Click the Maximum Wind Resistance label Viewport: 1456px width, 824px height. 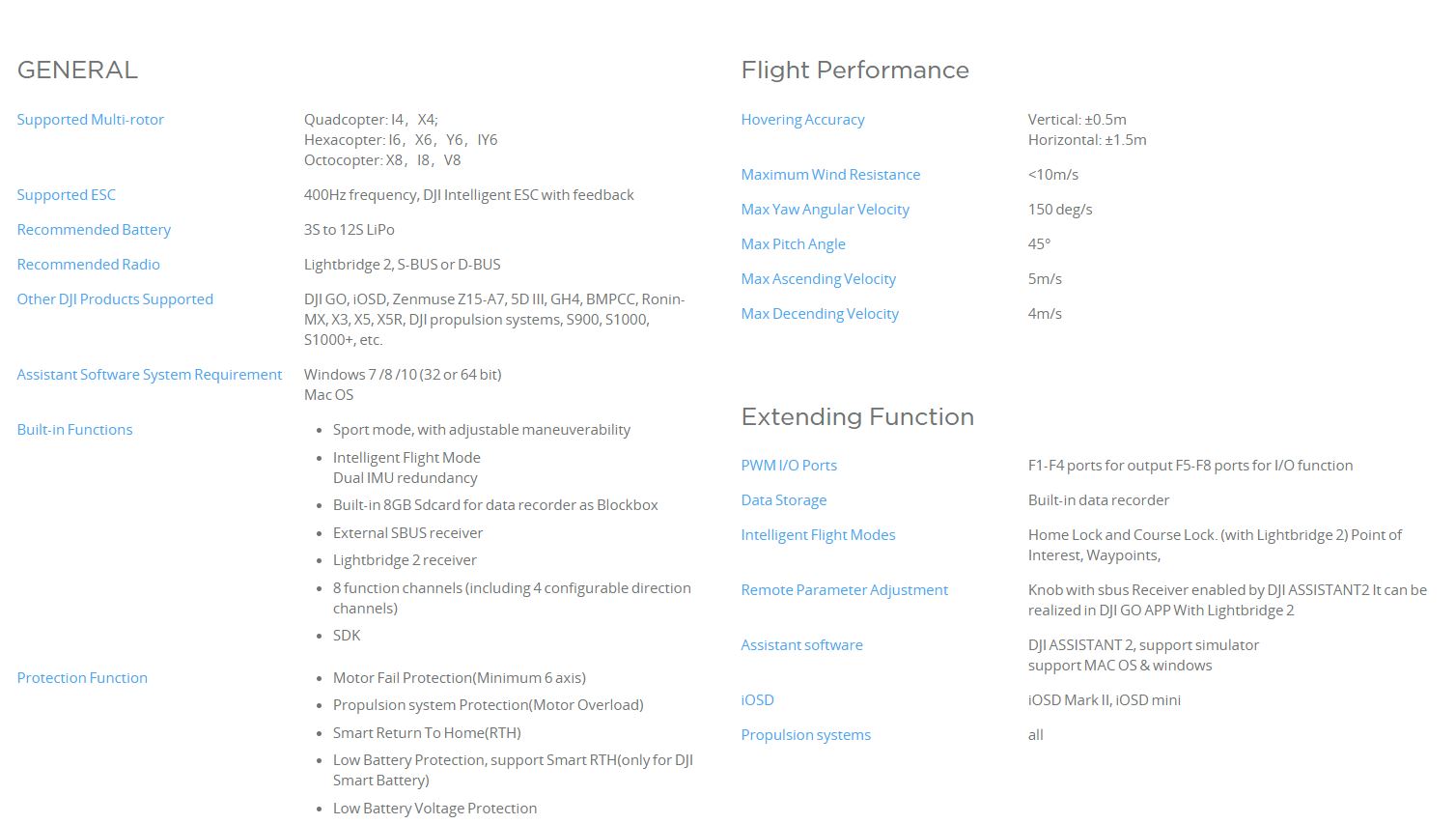pos(830,175)
